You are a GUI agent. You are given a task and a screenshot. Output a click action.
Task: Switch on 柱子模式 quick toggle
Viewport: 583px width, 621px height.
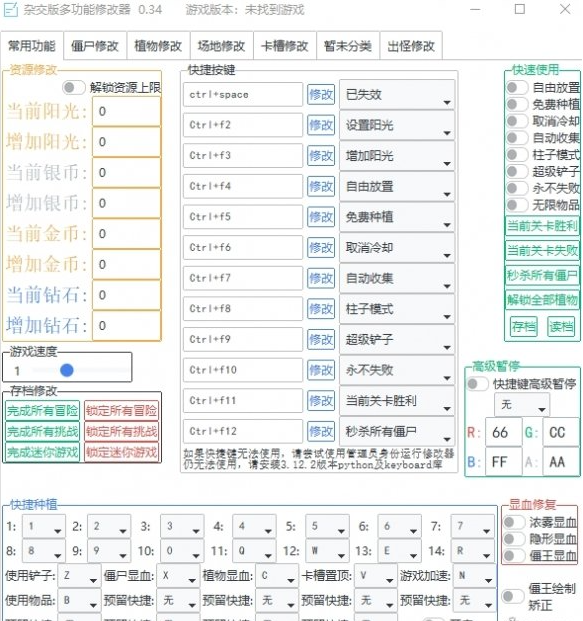(517, 154)
